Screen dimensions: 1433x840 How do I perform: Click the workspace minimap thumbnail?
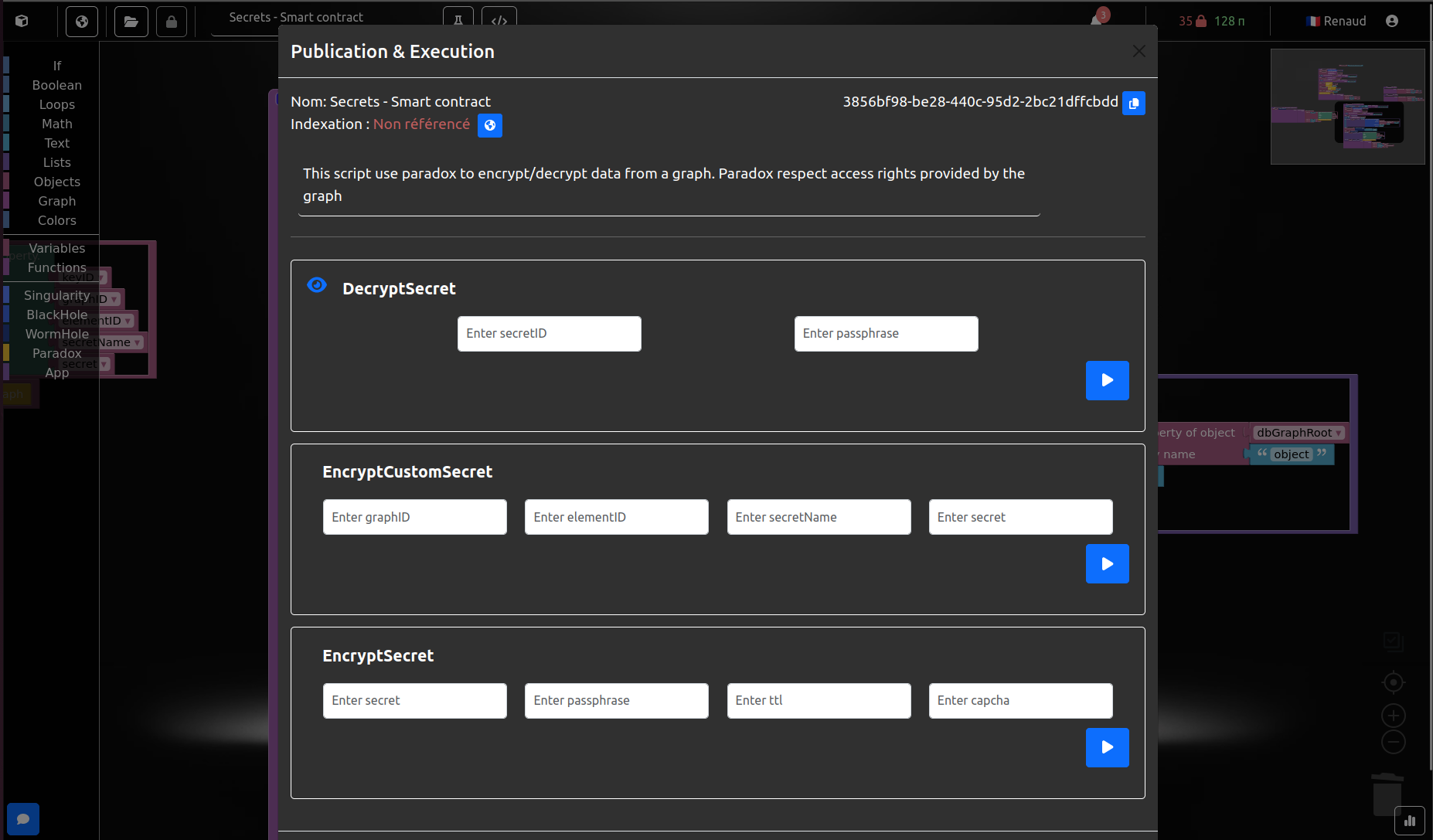point(1348,107)
